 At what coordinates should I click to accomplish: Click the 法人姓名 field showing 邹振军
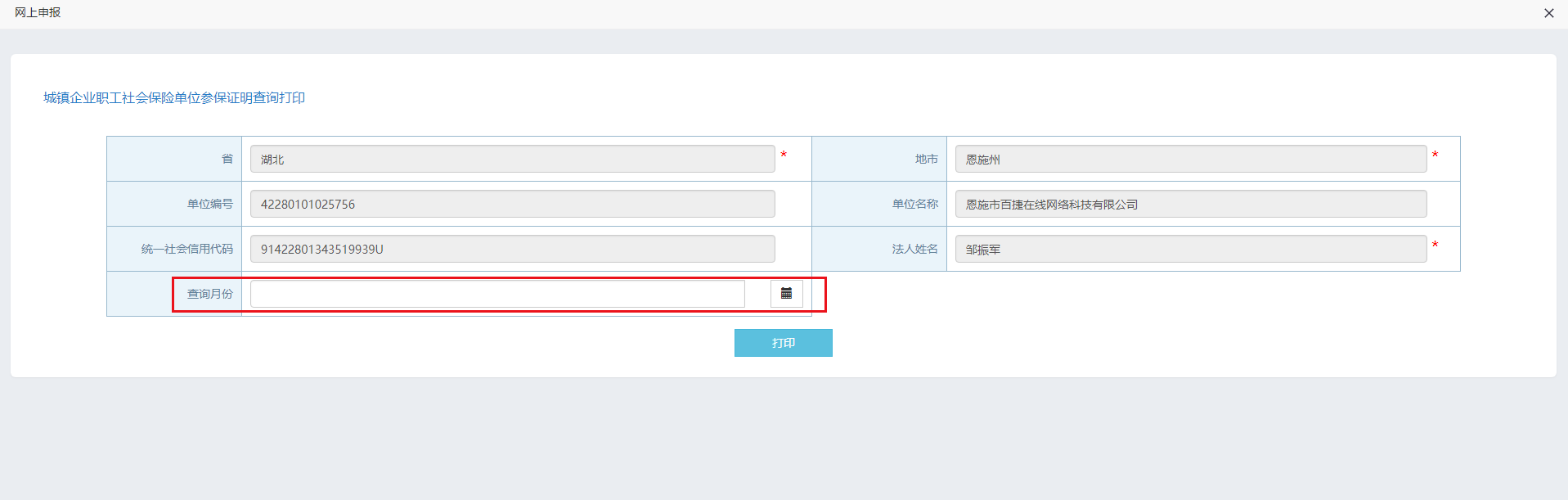[x=1190, y=250]
